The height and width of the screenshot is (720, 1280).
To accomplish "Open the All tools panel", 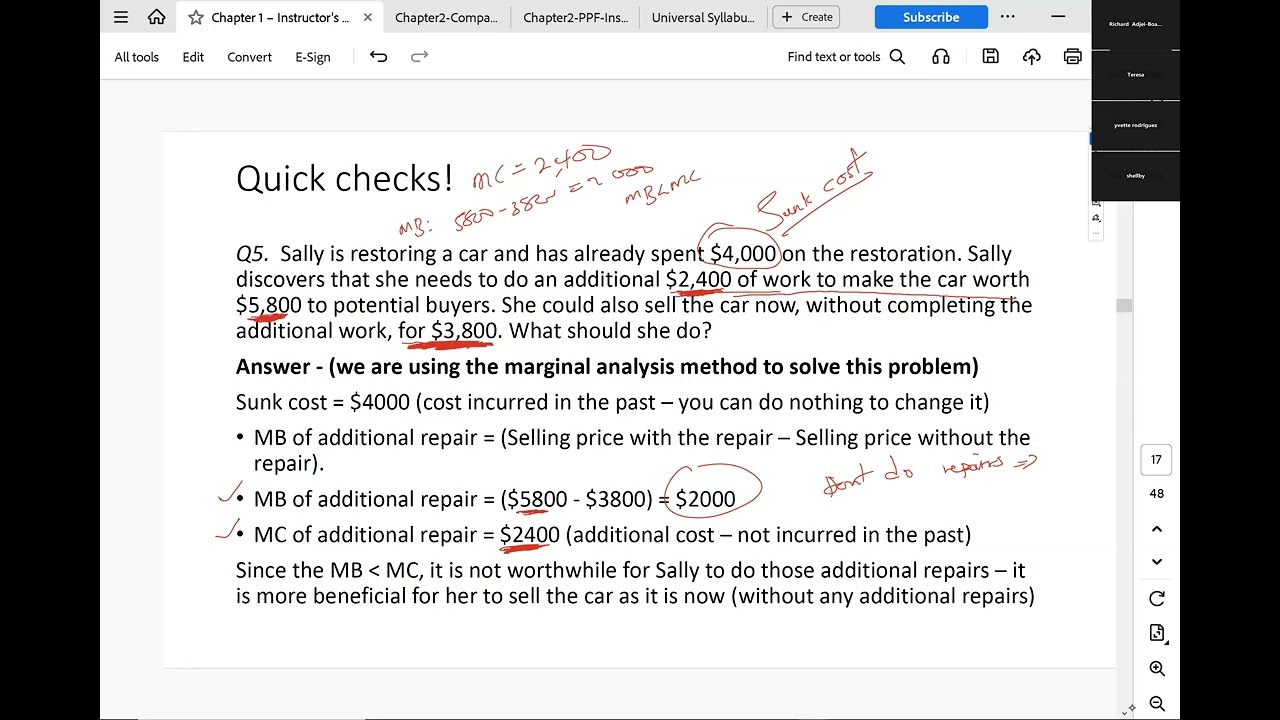I will click(137, 57).
